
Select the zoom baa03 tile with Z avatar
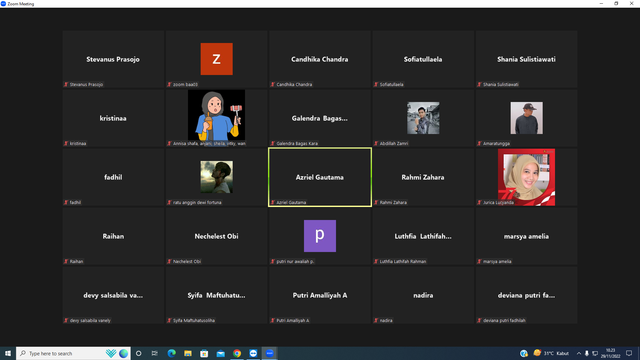pos(216,59)
